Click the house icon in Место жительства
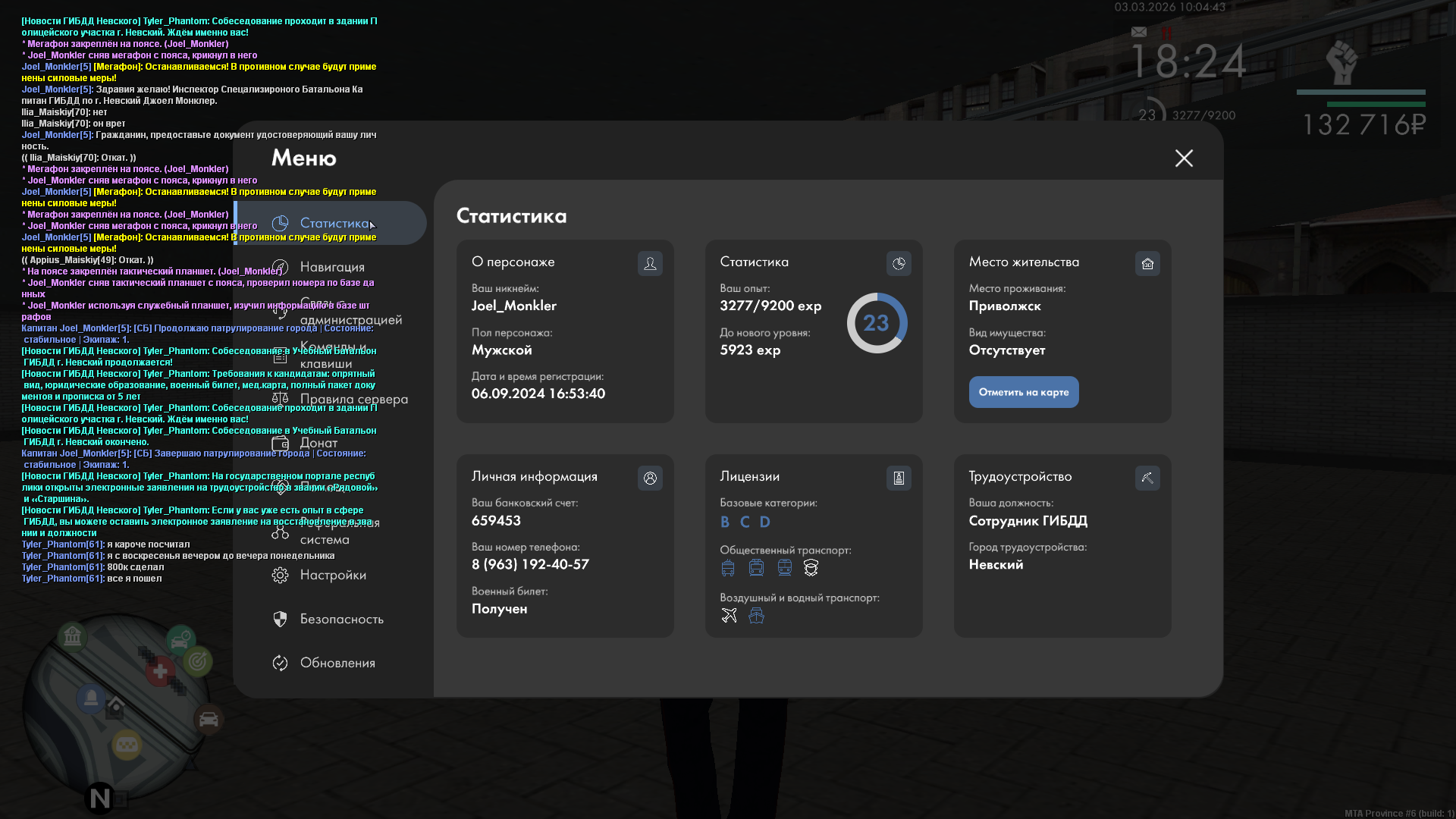This screenshot has height=819, width=1456. click(x=1147, y=263)
